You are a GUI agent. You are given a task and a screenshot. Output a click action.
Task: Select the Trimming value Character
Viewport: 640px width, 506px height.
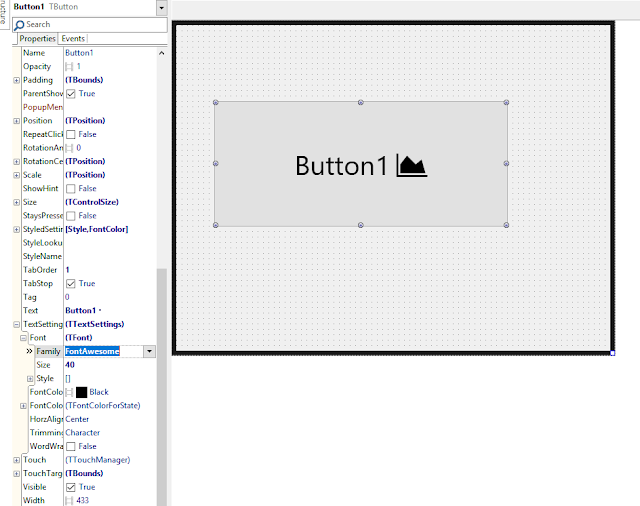click(82, 433)
